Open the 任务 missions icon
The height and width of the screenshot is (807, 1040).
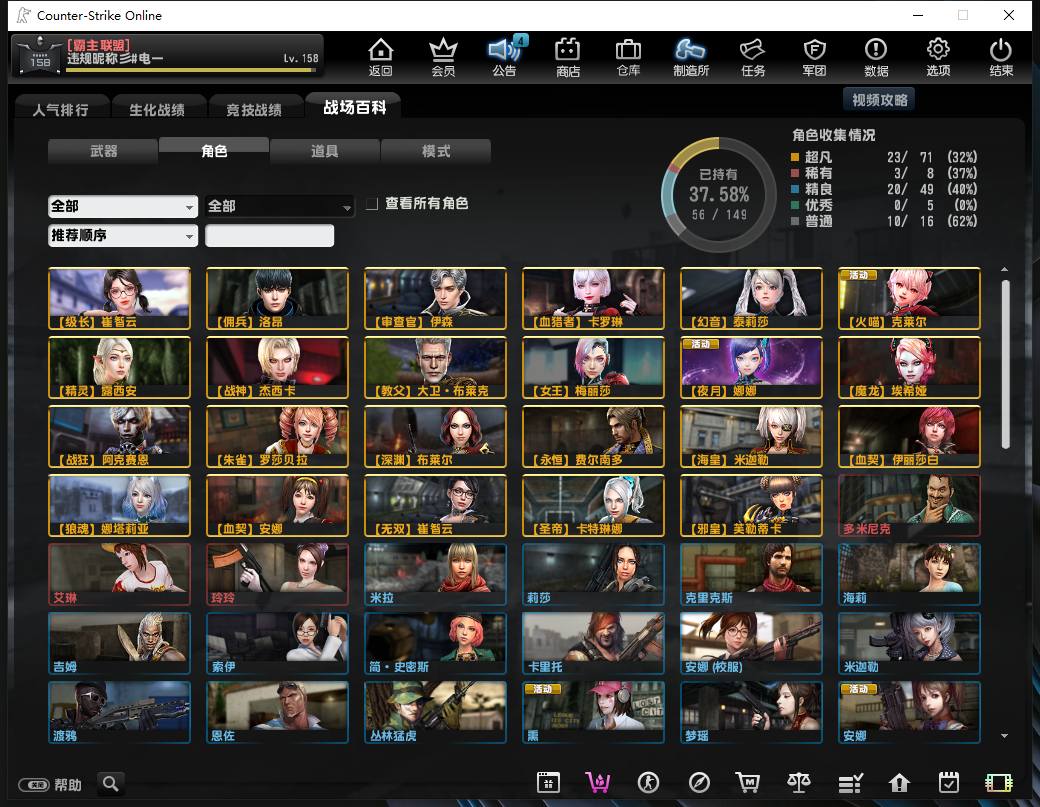click(753, 57)
